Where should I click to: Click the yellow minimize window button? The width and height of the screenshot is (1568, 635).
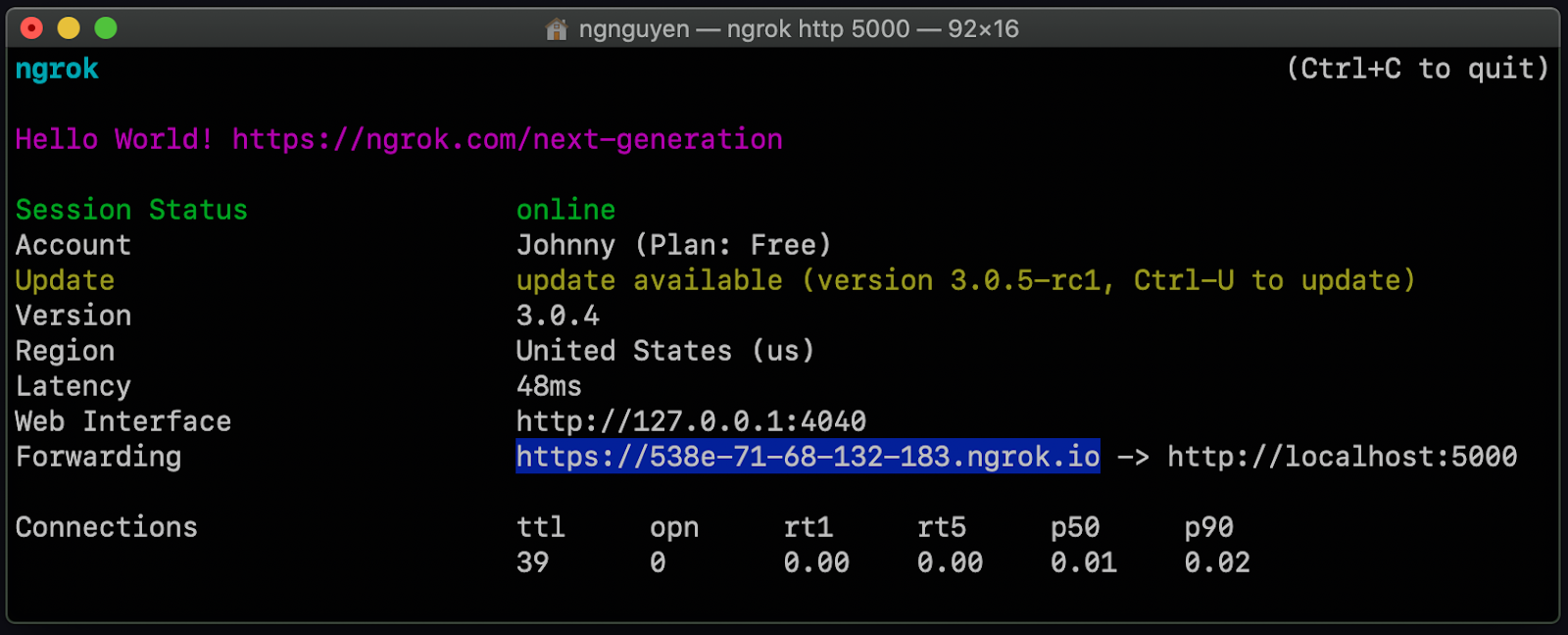(x=69, y=28)
